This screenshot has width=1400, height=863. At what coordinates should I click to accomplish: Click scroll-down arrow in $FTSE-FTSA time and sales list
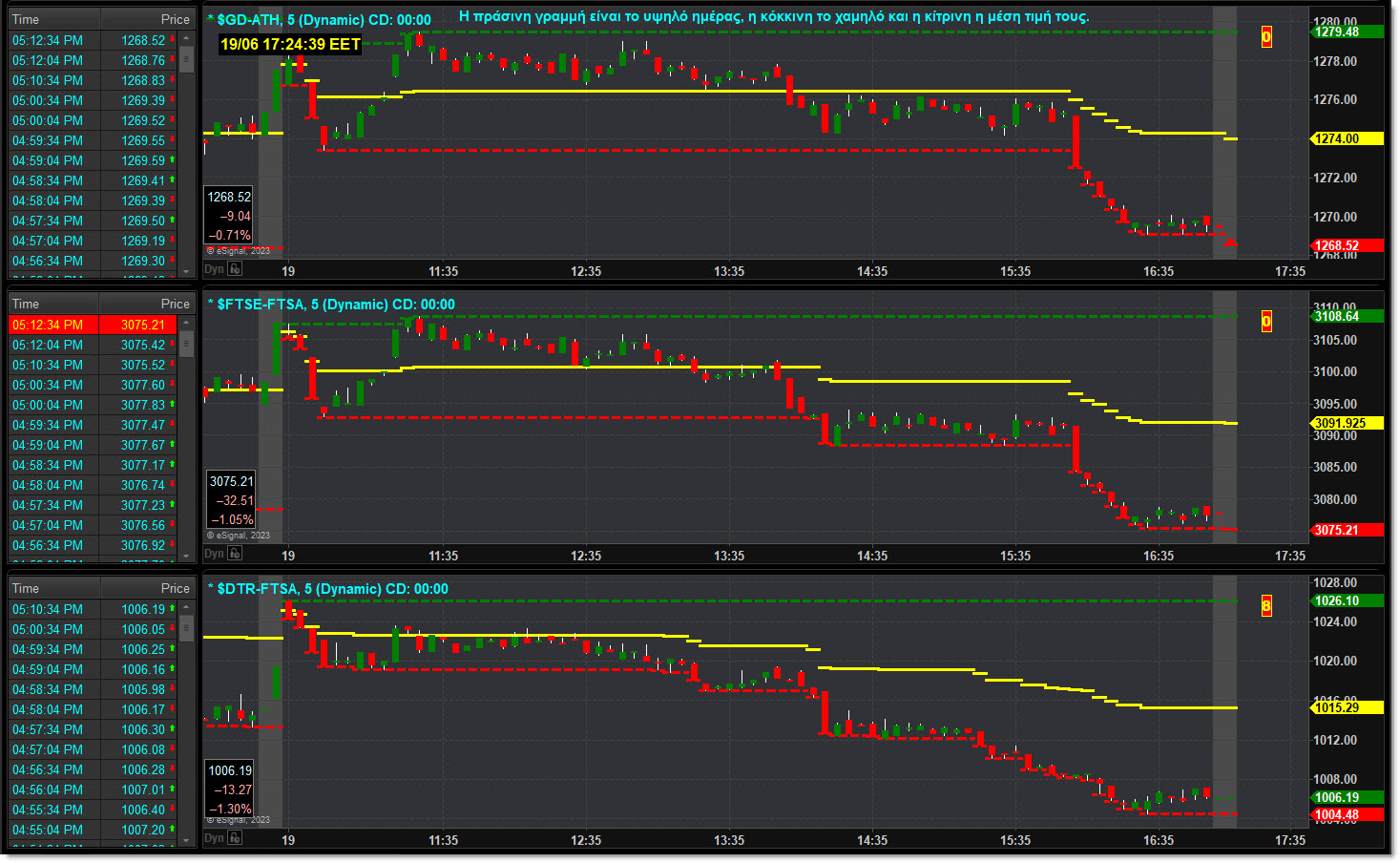point(186,556)
